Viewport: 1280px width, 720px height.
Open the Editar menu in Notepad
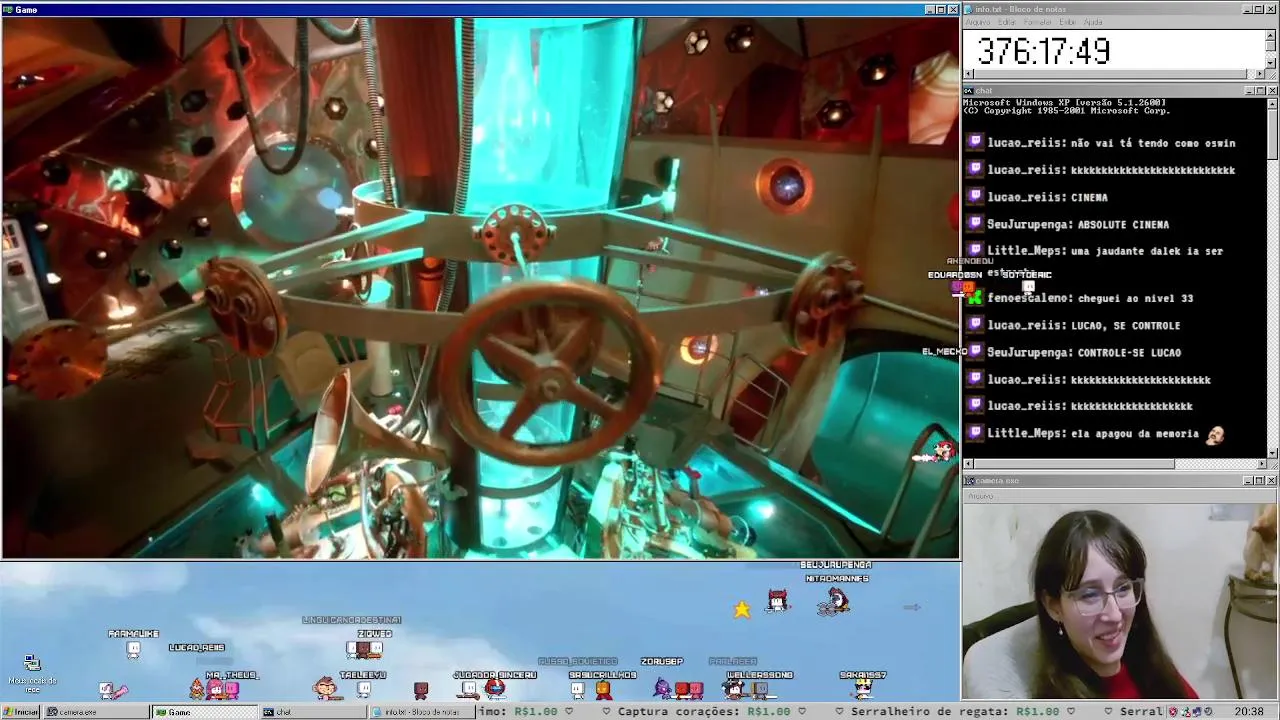click(x=1006, y=22)
